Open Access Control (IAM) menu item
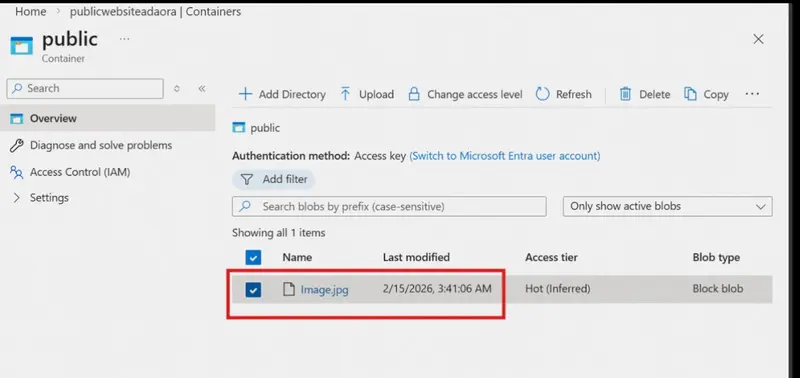Screen dimensions: 800x378 point(80,172)
